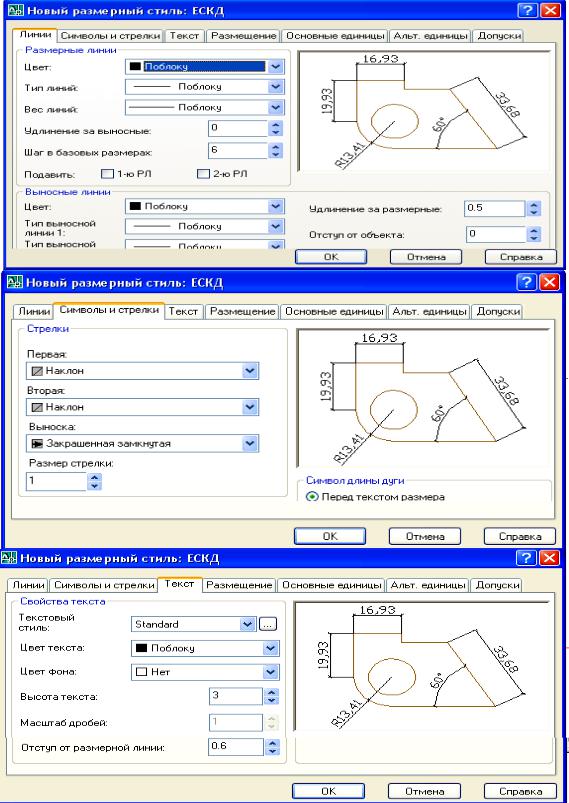The height and width of the screenshot is (803, 569).
Task: Click the 'Отступ от размерной линии' input field
Action: (x=236, y=746)
